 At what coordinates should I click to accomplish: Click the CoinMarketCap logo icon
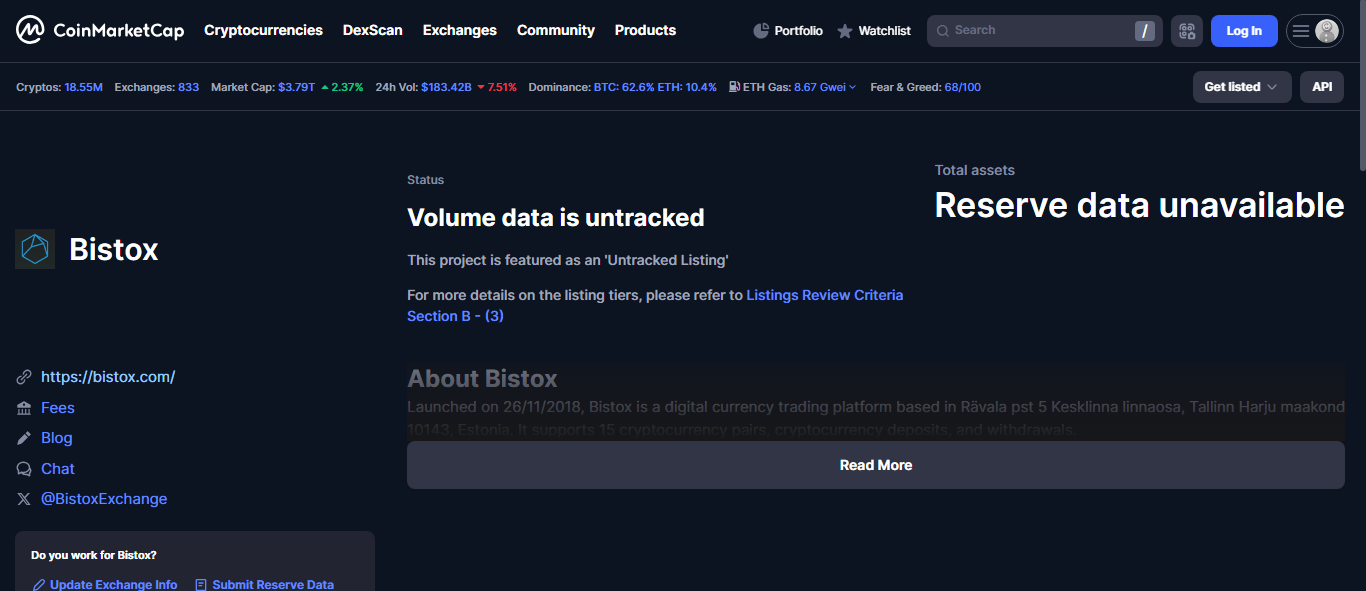pyautogui.click(x=30, y=31)
